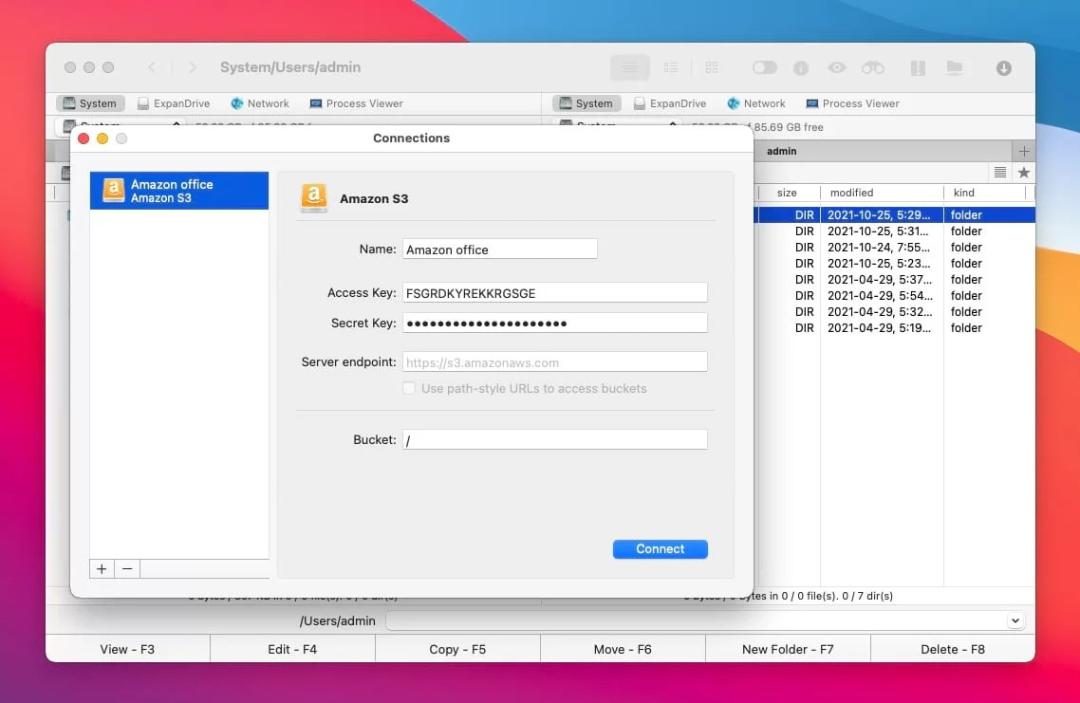The image size is (1080, 703).
Task: Select the right pane System drive tab
Action: 587,103
